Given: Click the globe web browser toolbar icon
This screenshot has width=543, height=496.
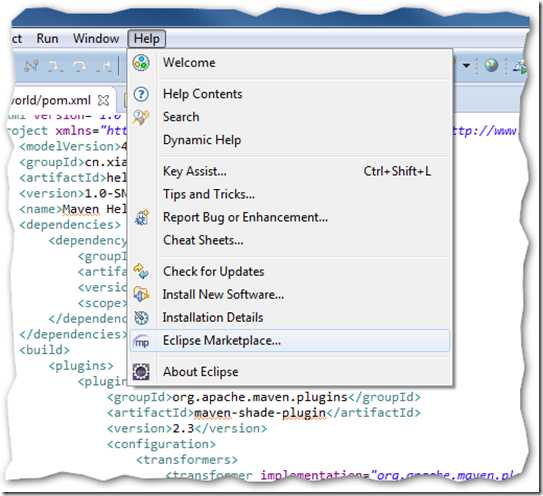Looking at the screenshot, I should pos(491,65).
